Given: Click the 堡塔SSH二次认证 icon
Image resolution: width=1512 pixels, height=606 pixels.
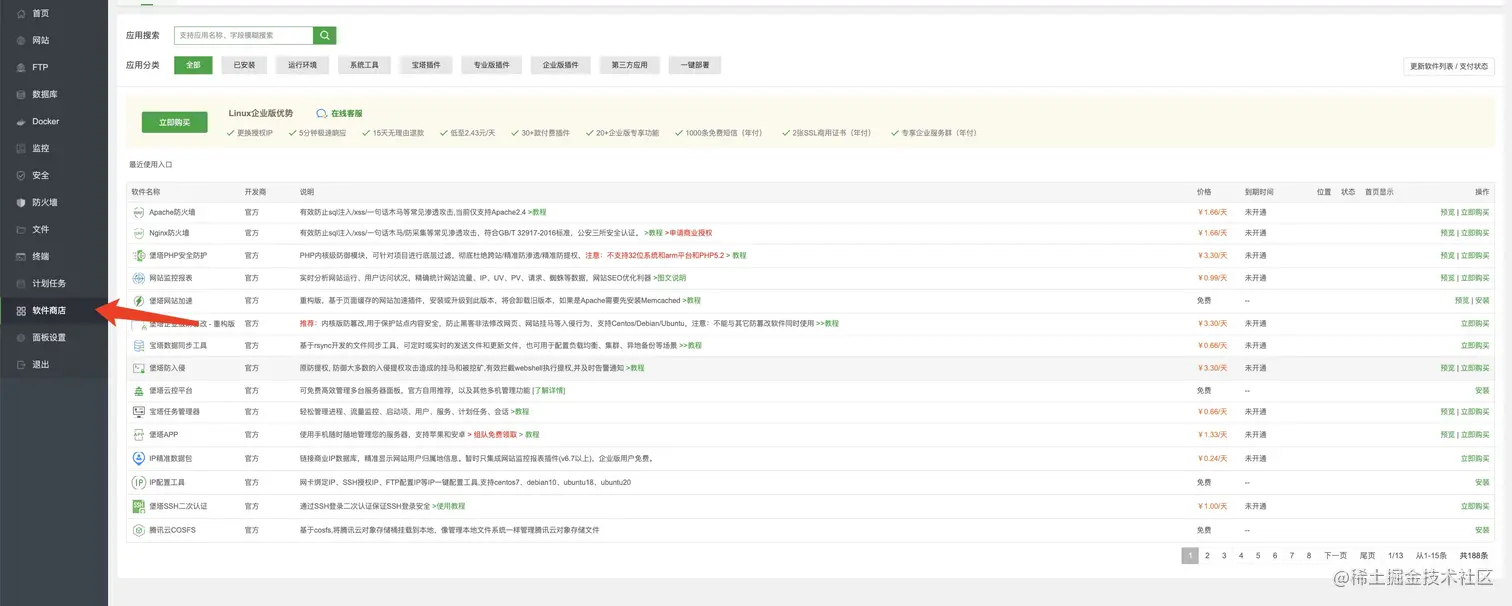Looking at the screenshot, I should 139,506.
